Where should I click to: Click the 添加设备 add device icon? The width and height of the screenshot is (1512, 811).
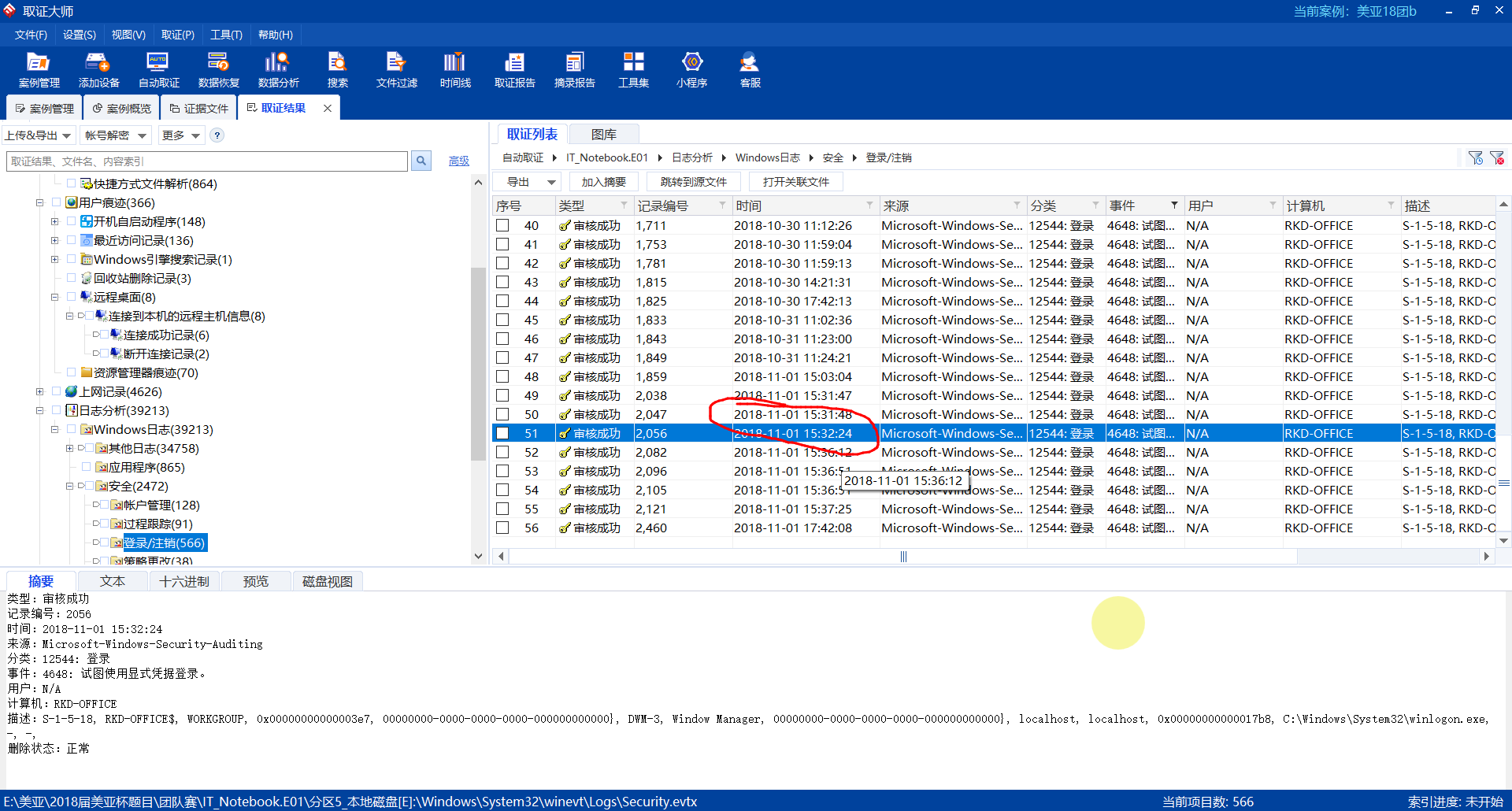98,70
